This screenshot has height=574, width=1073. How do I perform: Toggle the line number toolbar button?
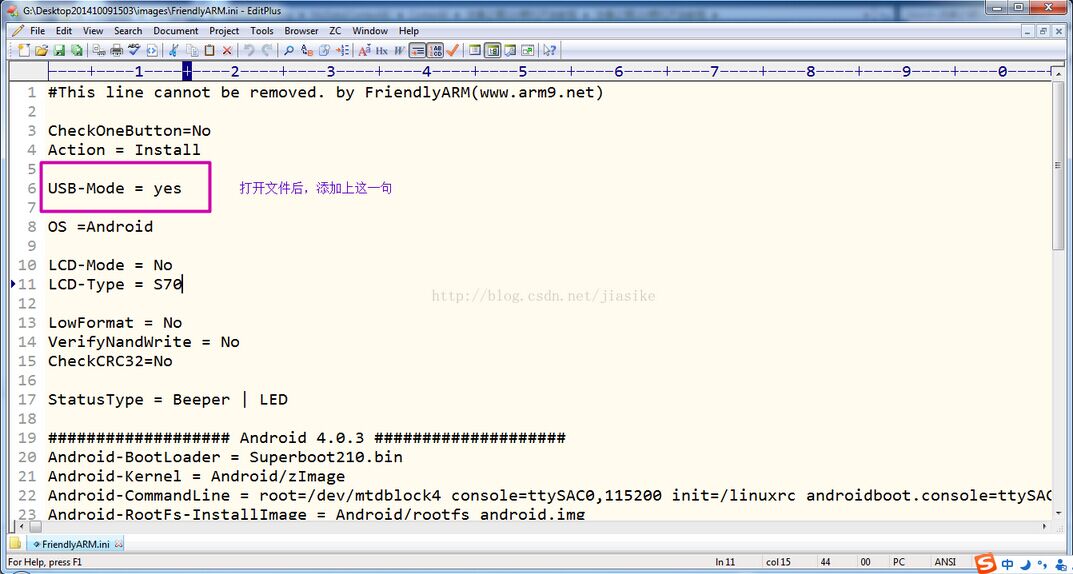pos(435,50)
